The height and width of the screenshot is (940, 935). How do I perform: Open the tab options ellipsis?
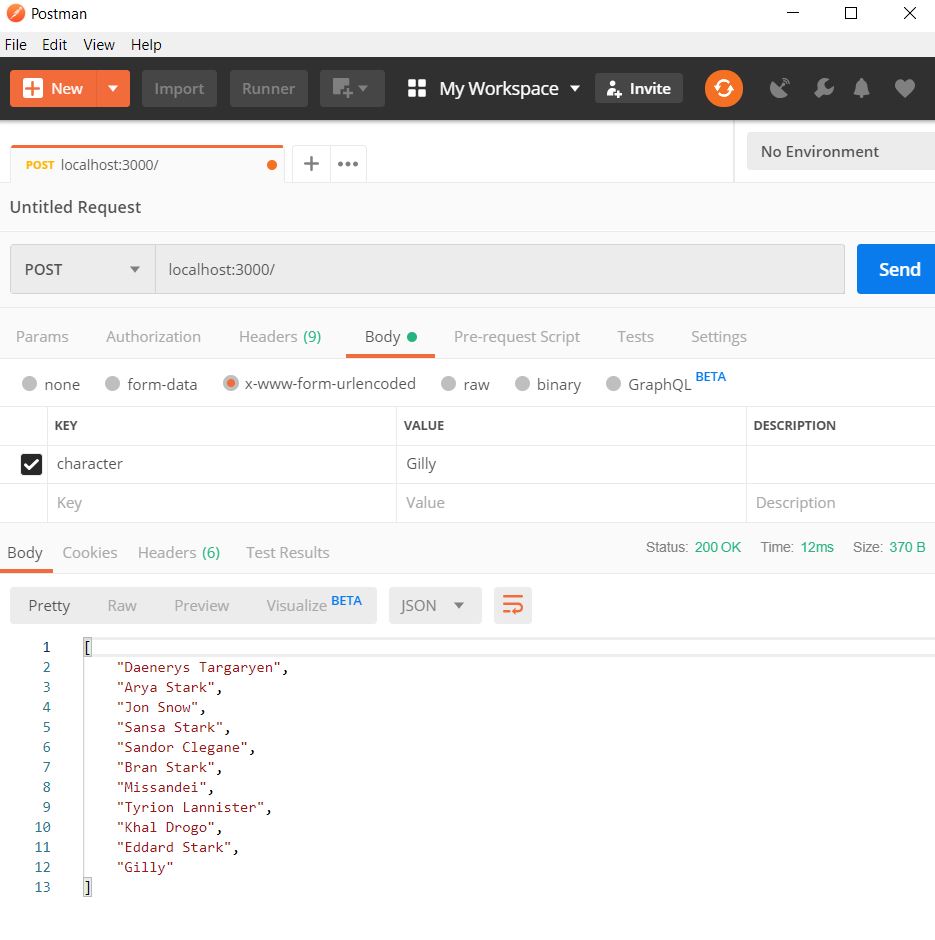[x=348, y=164]
